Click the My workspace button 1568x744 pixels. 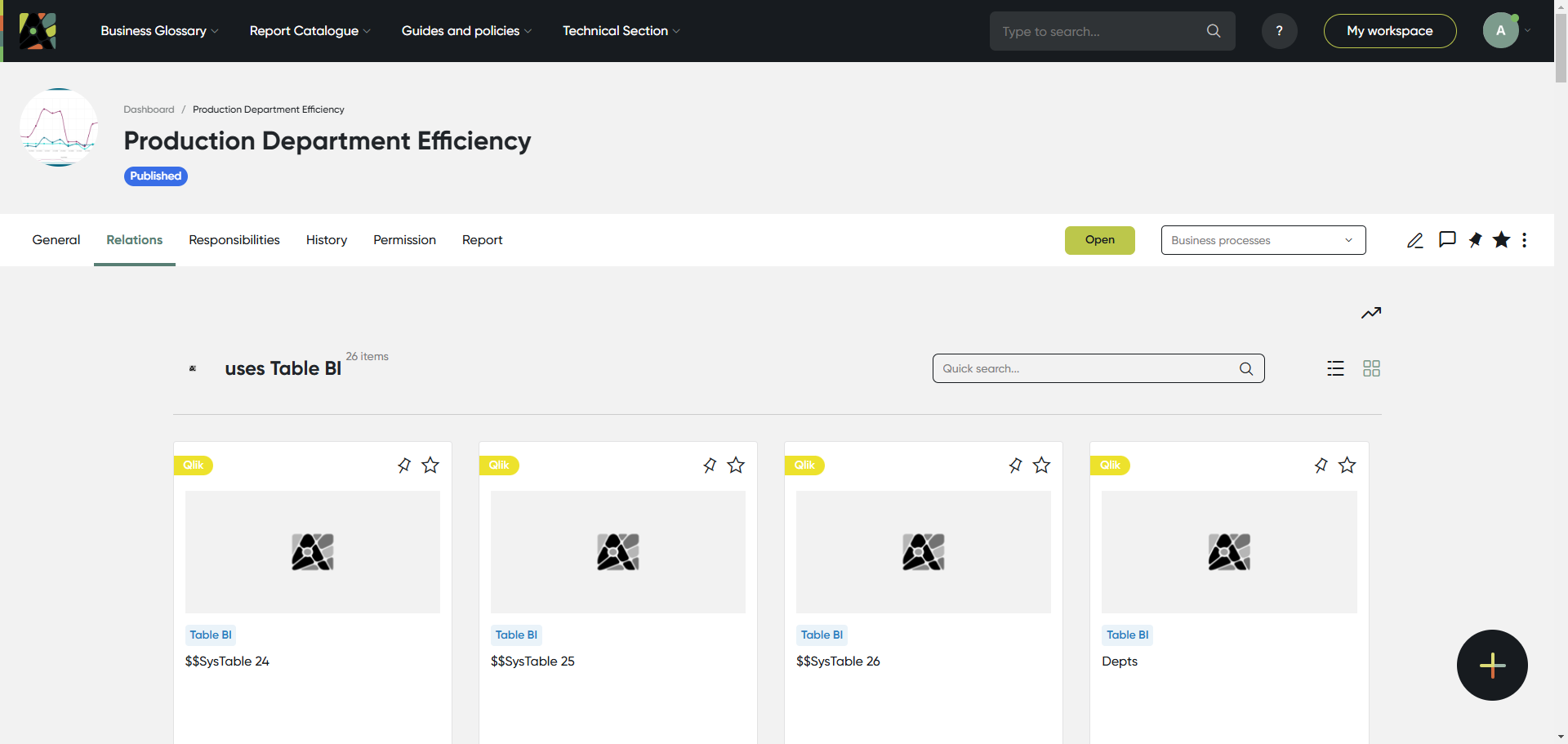(1389, 31)
